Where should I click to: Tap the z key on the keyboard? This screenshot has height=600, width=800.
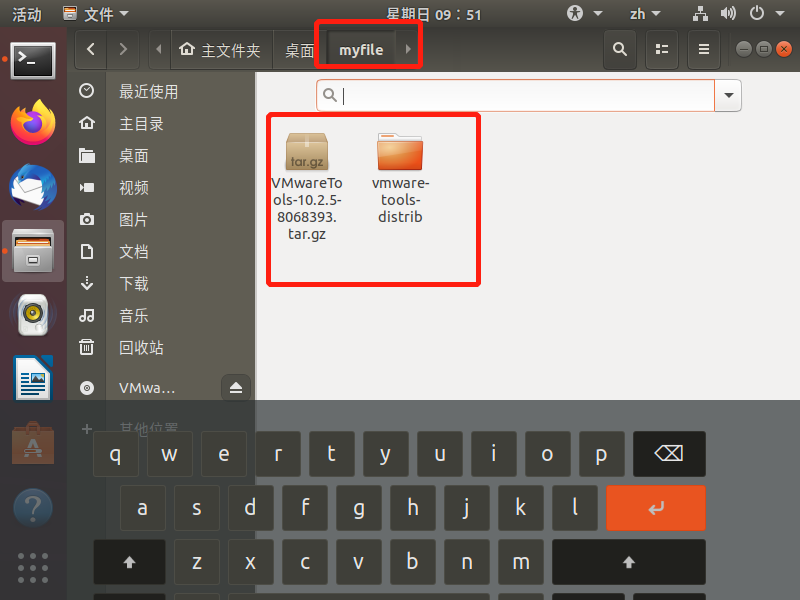[x=197, y=562]
